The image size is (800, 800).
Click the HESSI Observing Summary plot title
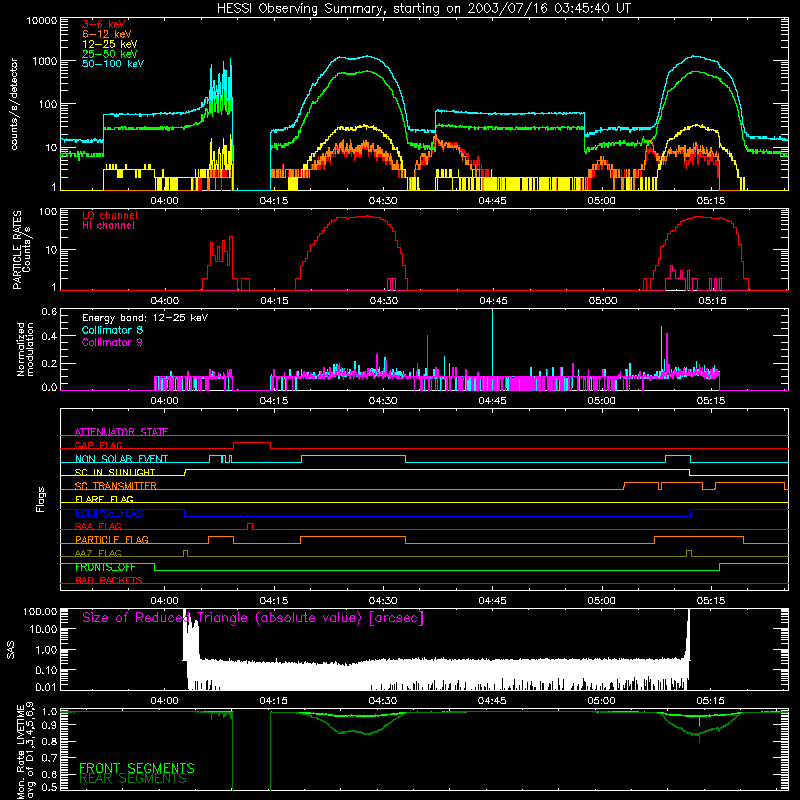(423, 9)
